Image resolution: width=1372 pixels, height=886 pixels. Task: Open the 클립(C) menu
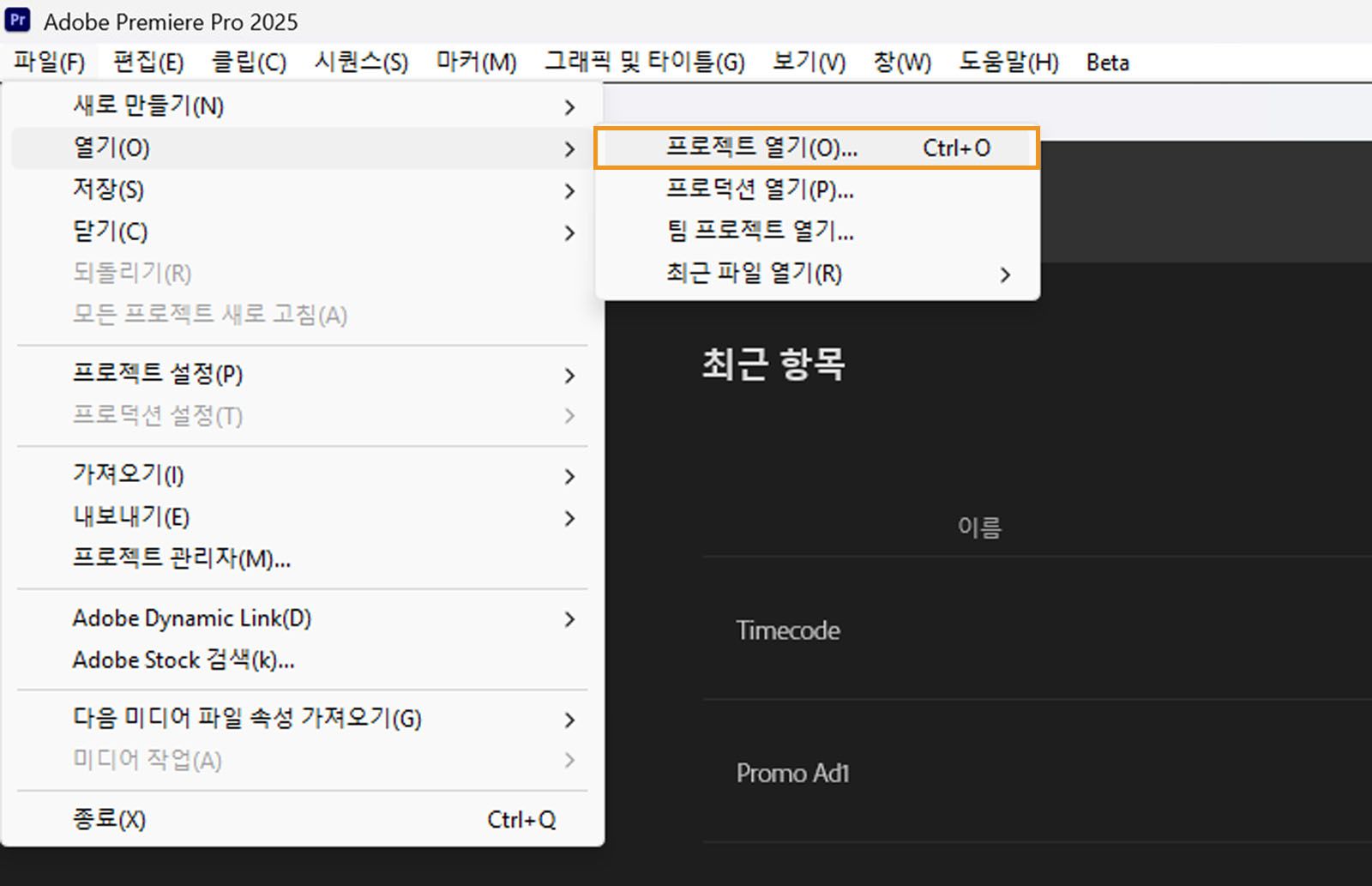coord(249,63)
